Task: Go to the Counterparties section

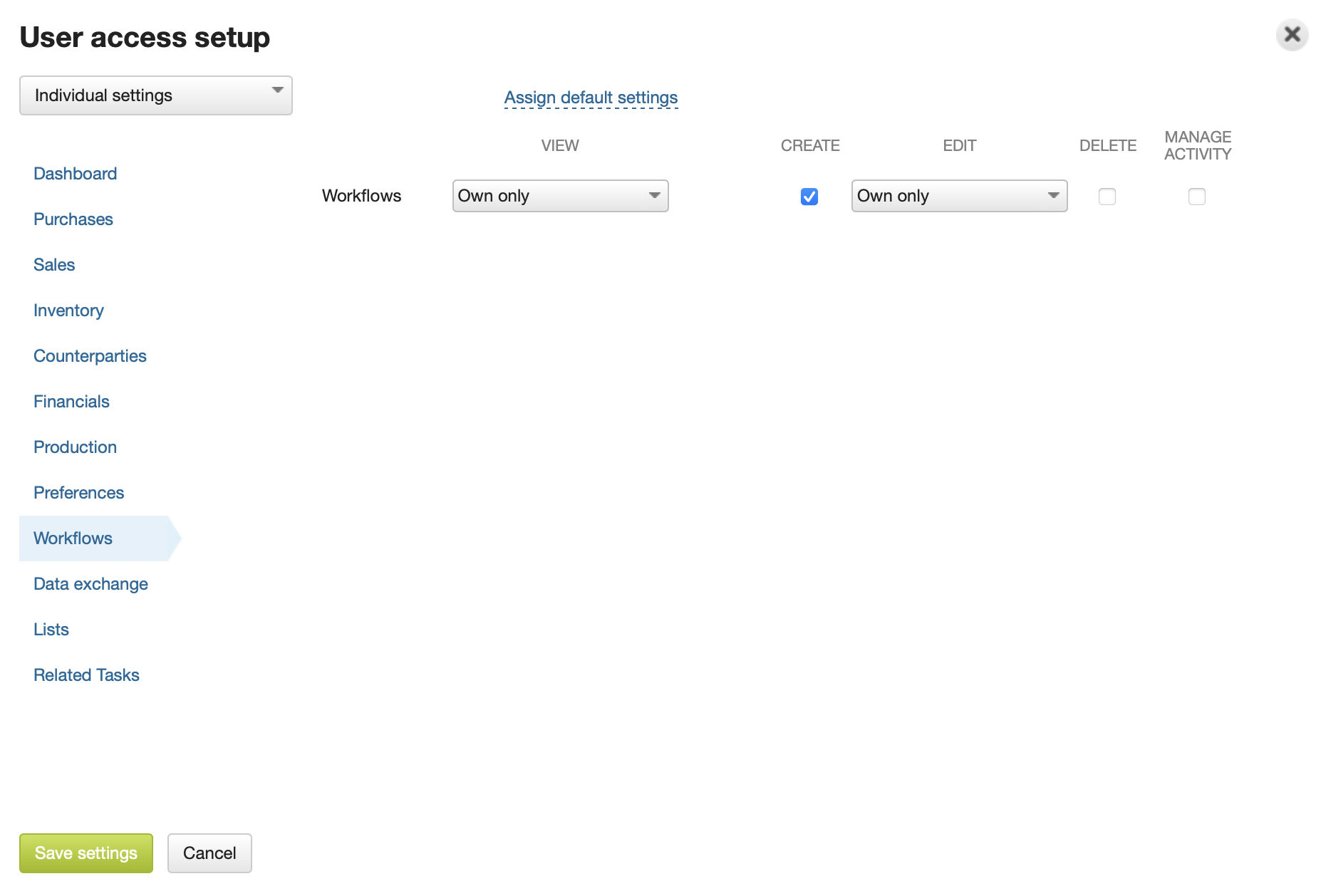Action: tap(90, 356)
